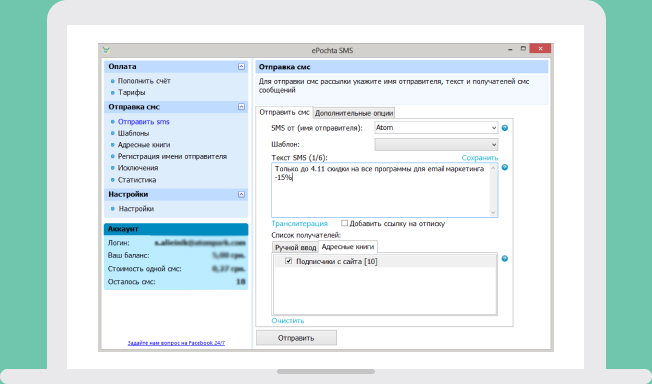Image resolution: width=652 pixels, height=384 pixels.
Task: Open Шаблоны in sidebar
Action: 133,133
